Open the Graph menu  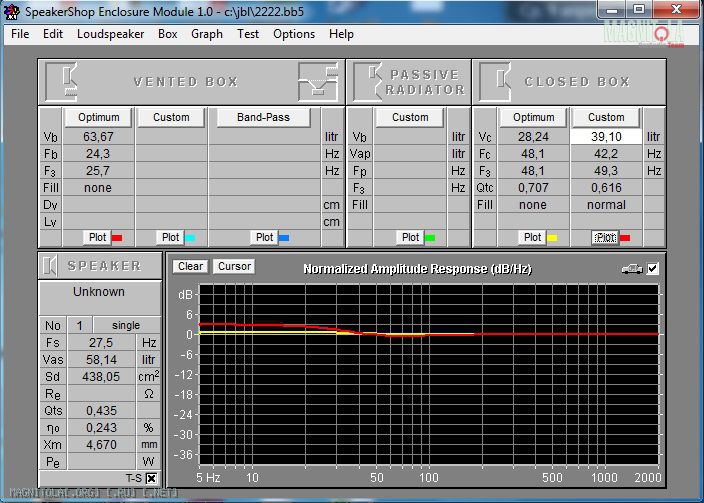[x=207, y=33]
